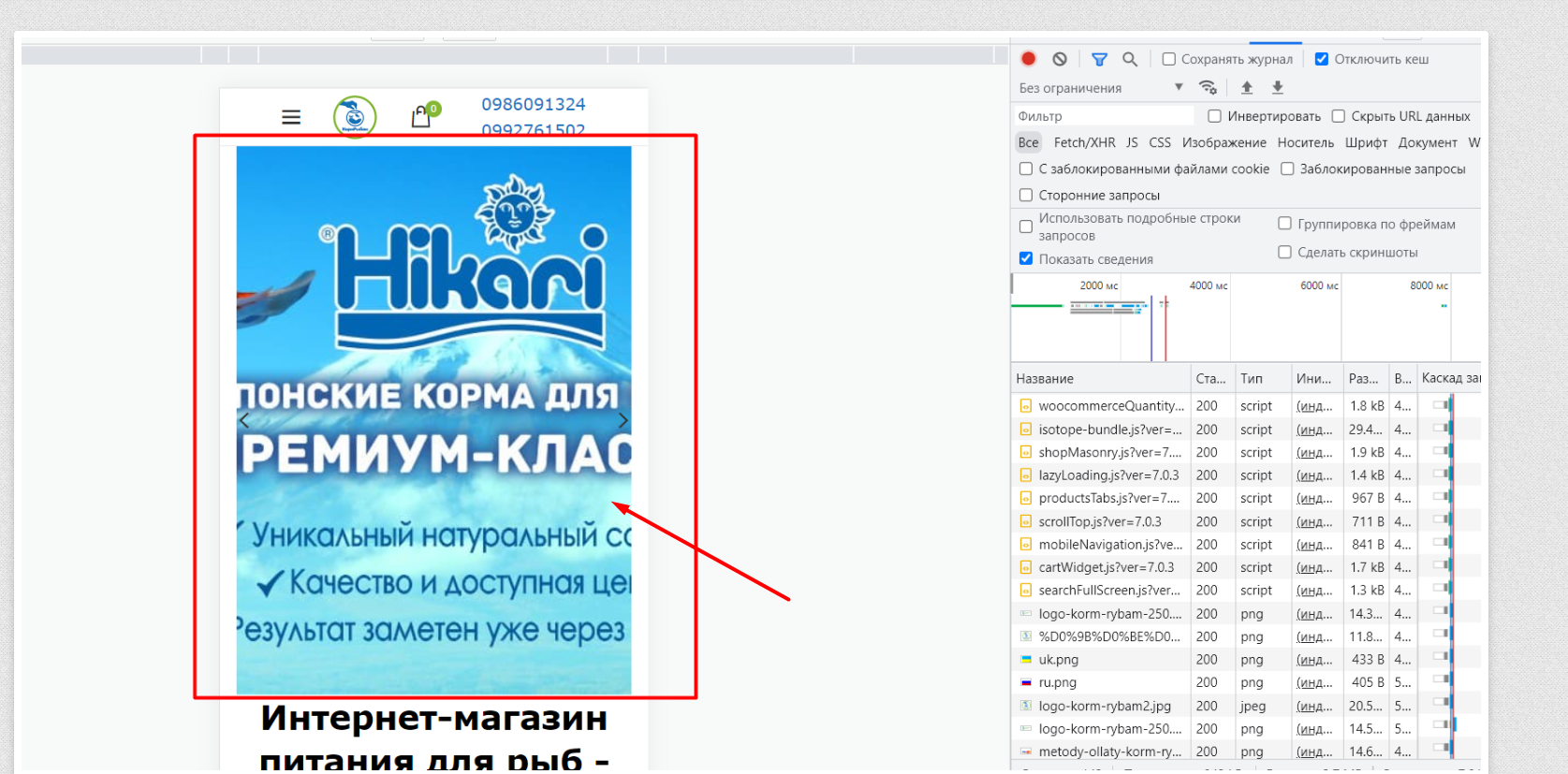Open network conditions Wi-Fi icon
This screenshot has height=774, width=1568.
[x=1209, y=87]
